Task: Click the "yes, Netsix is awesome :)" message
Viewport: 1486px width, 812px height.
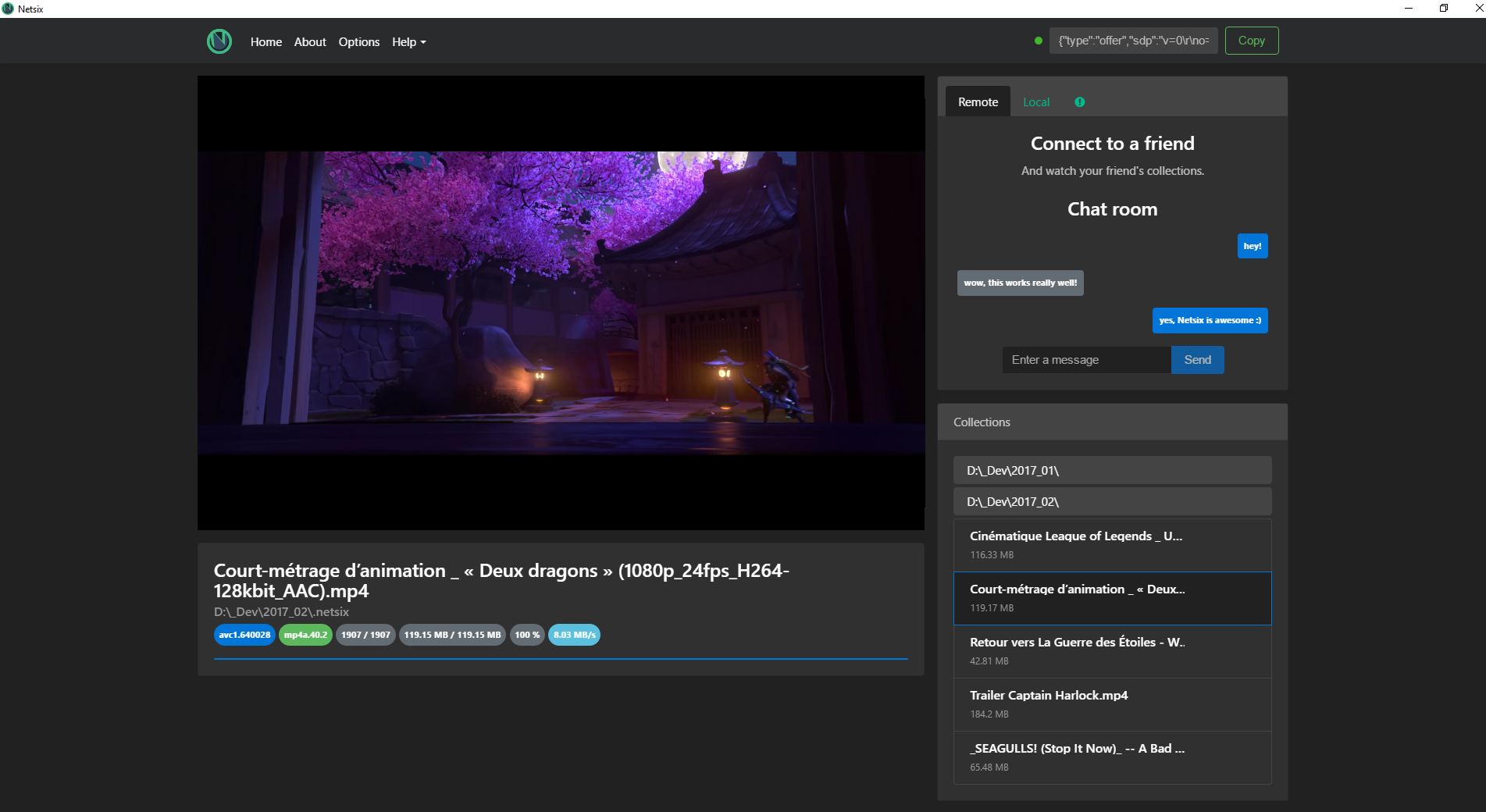Action: 1210,321
